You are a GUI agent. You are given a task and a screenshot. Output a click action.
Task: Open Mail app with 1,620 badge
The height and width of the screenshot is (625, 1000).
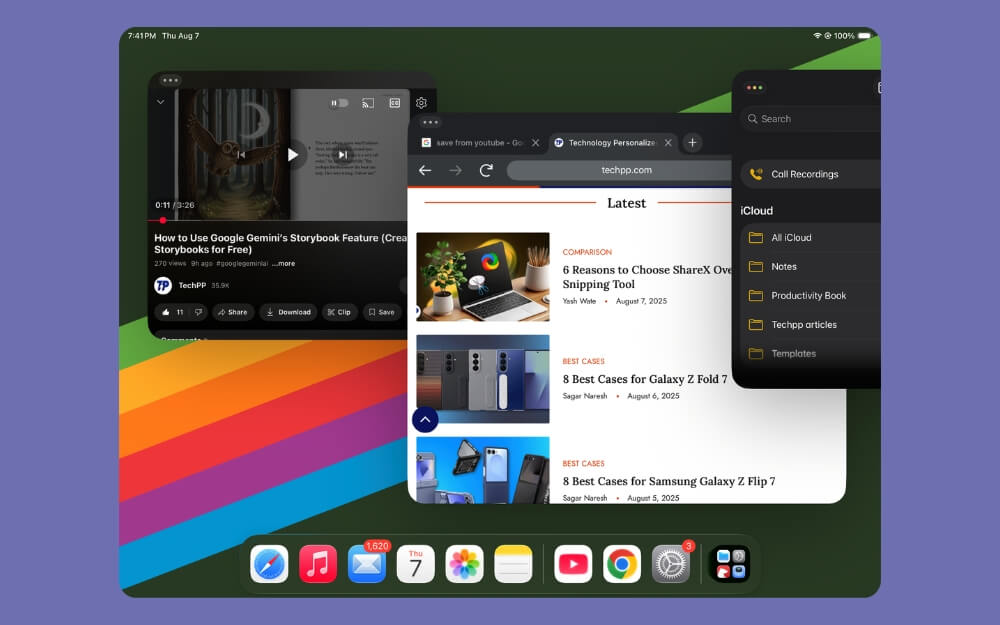pyautogui.click(x=367, y=564)
